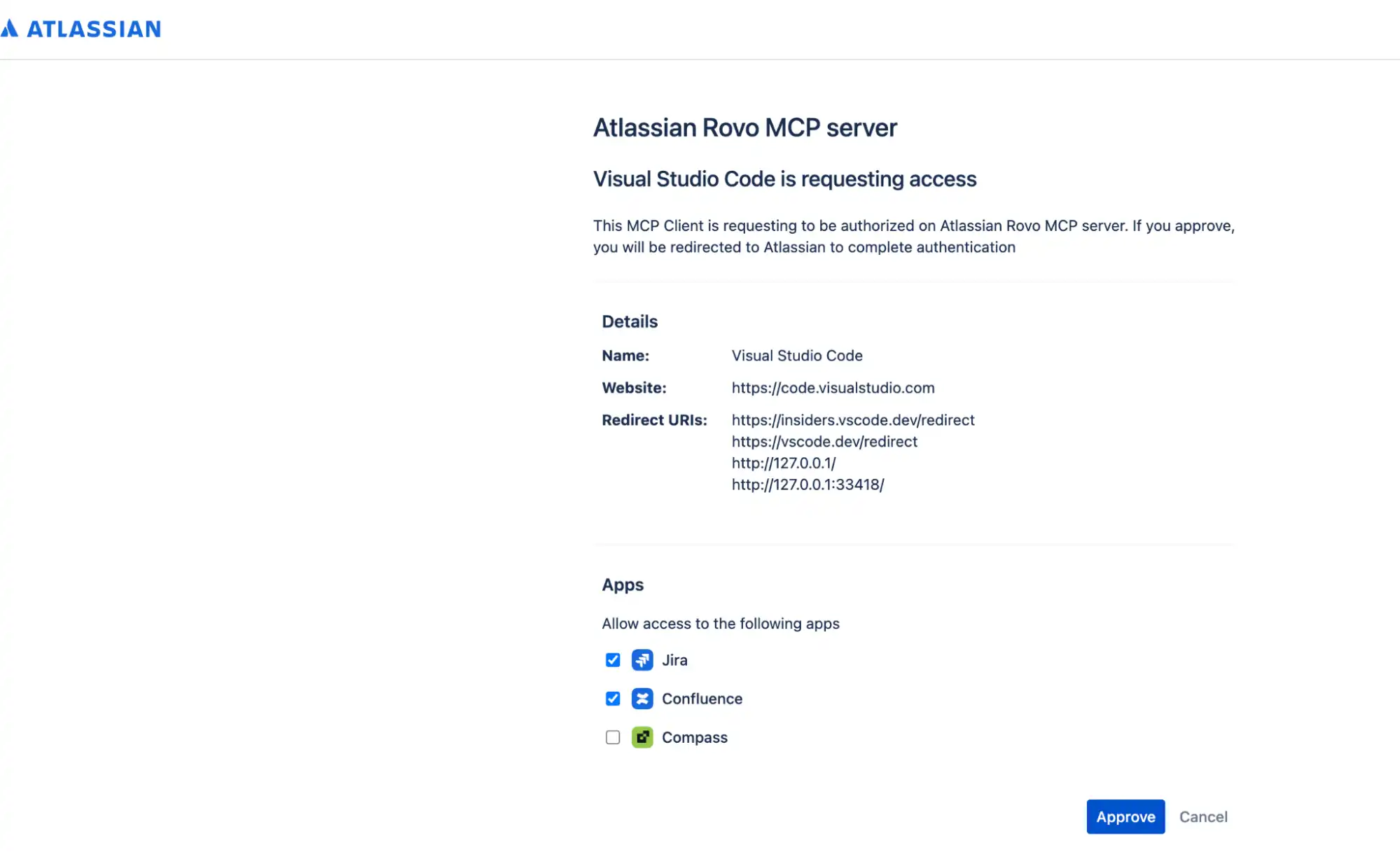Click the Confluence label text

coord(702,699)
